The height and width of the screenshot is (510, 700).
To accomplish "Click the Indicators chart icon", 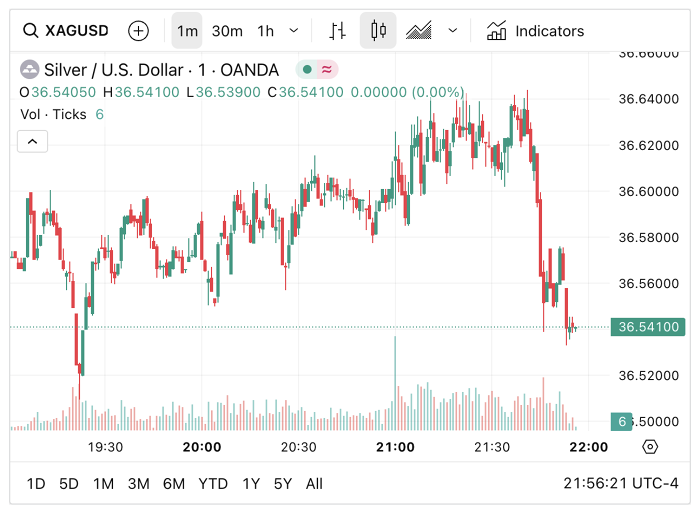I will (x=496, y=31).
